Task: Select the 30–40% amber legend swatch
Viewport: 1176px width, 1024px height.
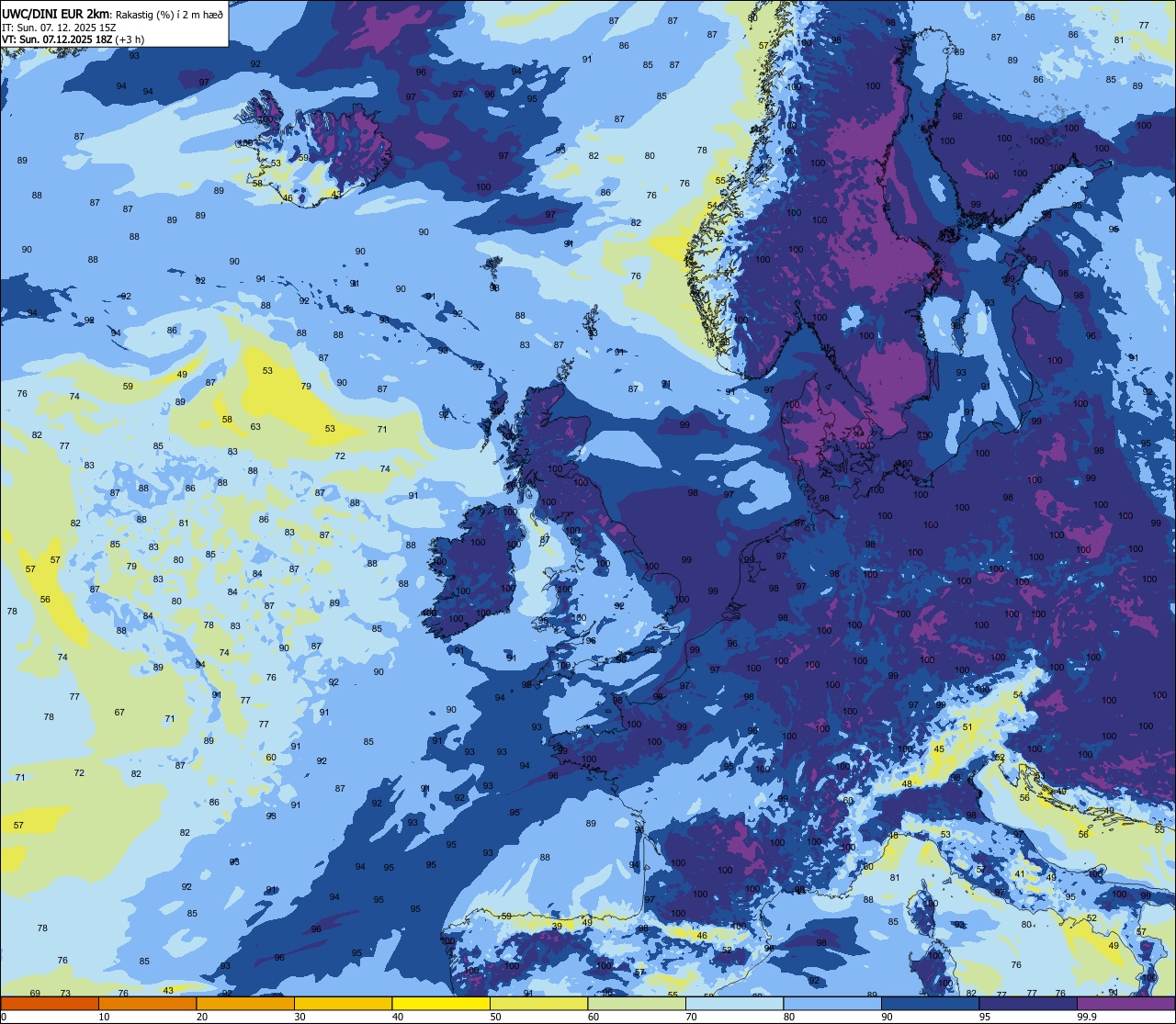Action: (343, 1003)
